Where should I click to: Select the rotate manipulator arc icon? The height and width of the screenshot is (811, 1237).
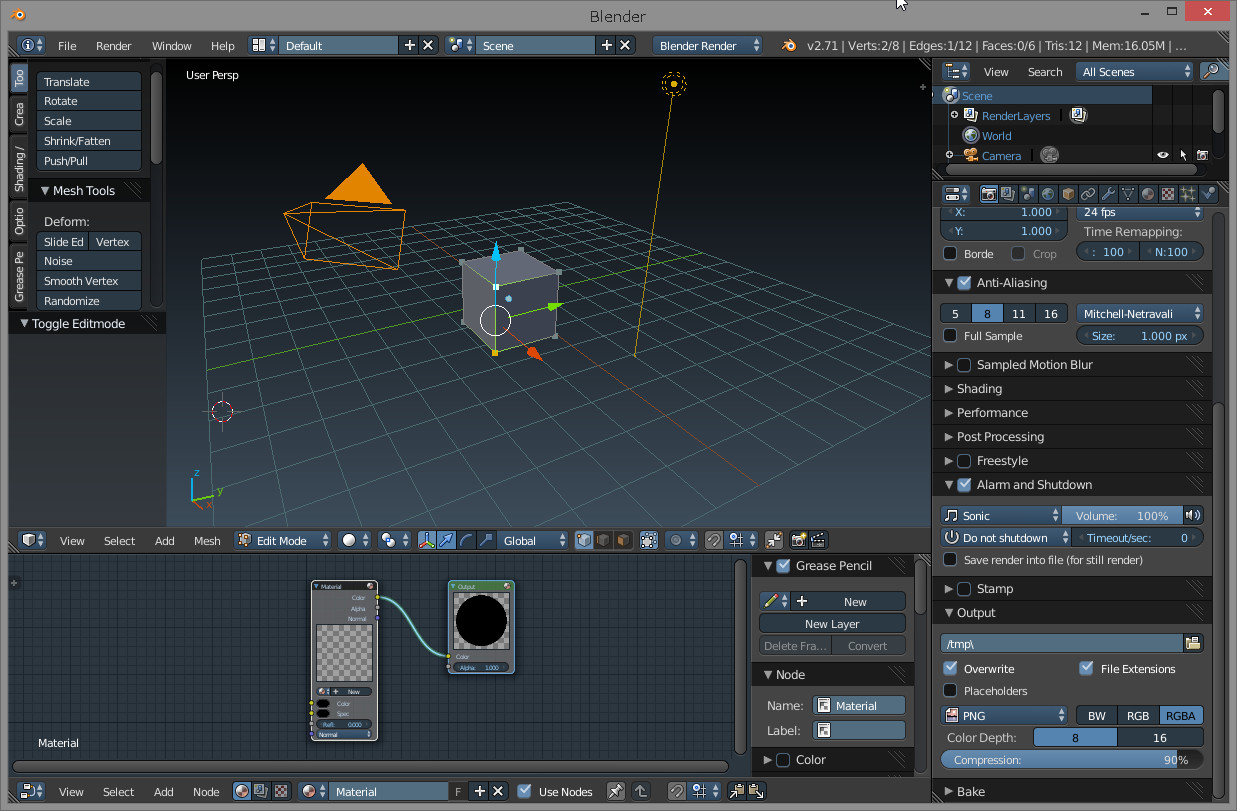tap(467, 540)
